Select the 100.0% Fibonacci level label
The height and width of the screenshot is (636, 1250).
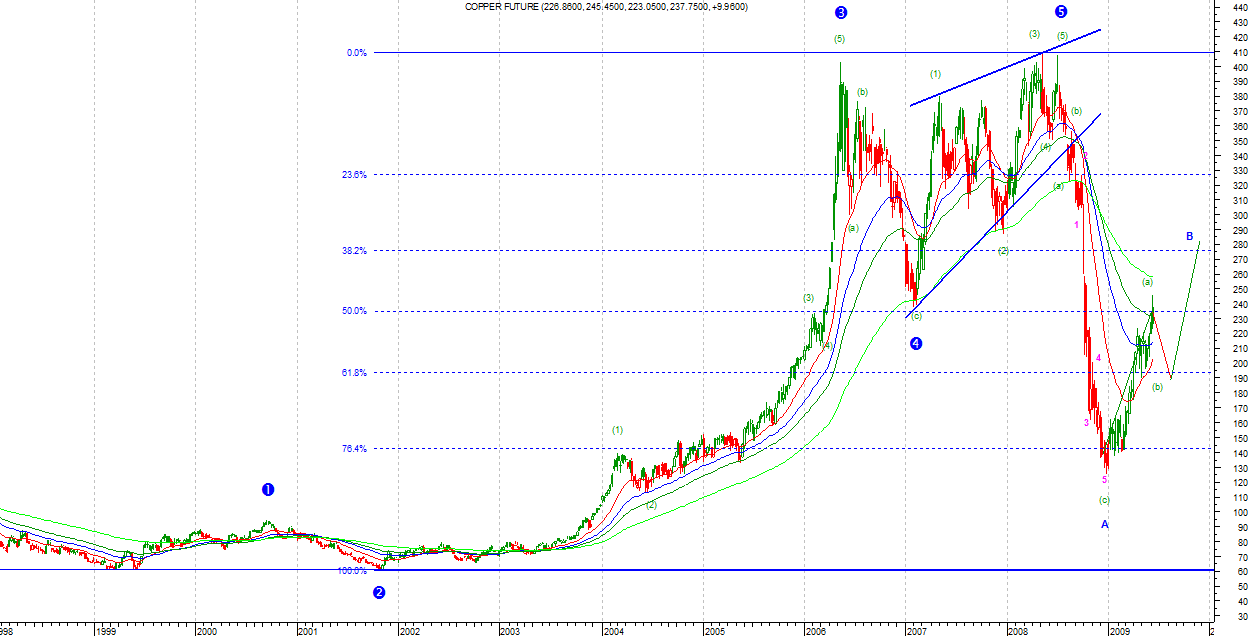click(x=352, y=571)
